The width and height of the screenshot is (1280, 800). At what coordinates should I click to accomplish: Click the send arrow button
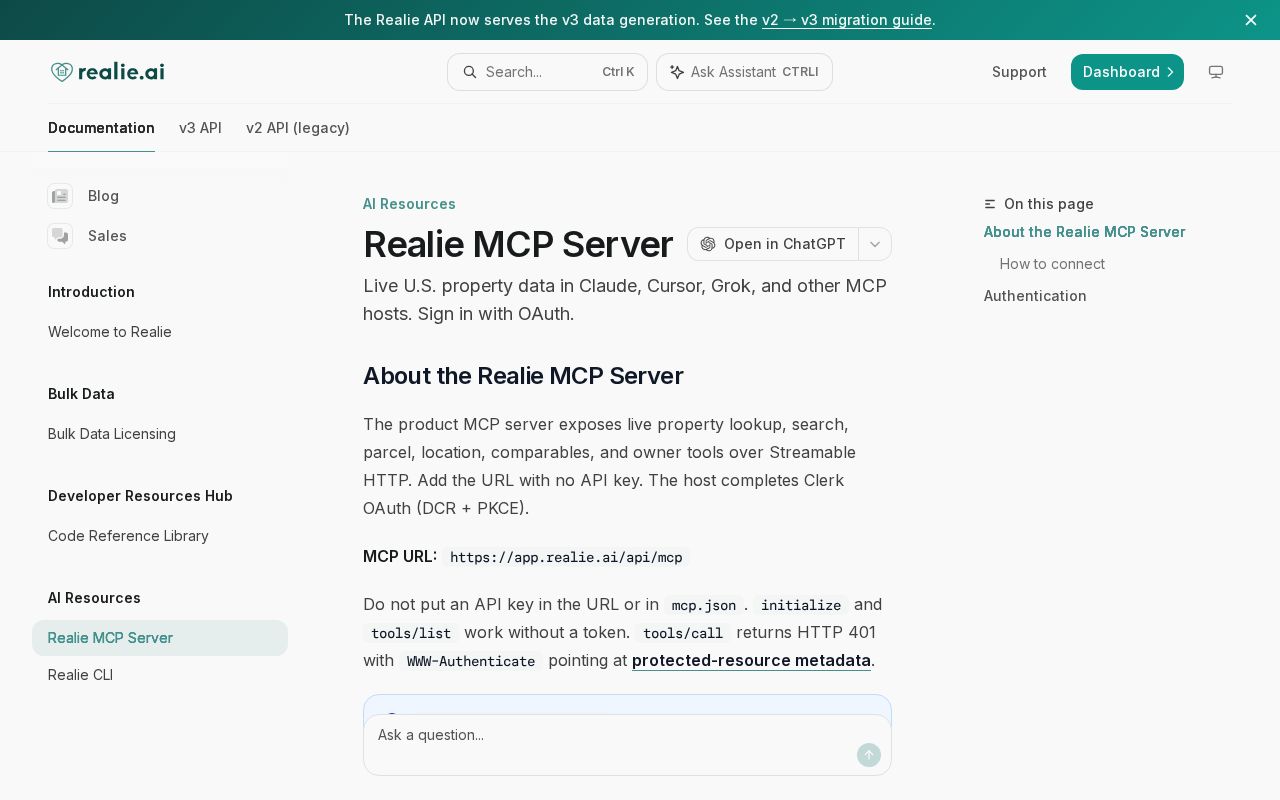pos(869,755)
